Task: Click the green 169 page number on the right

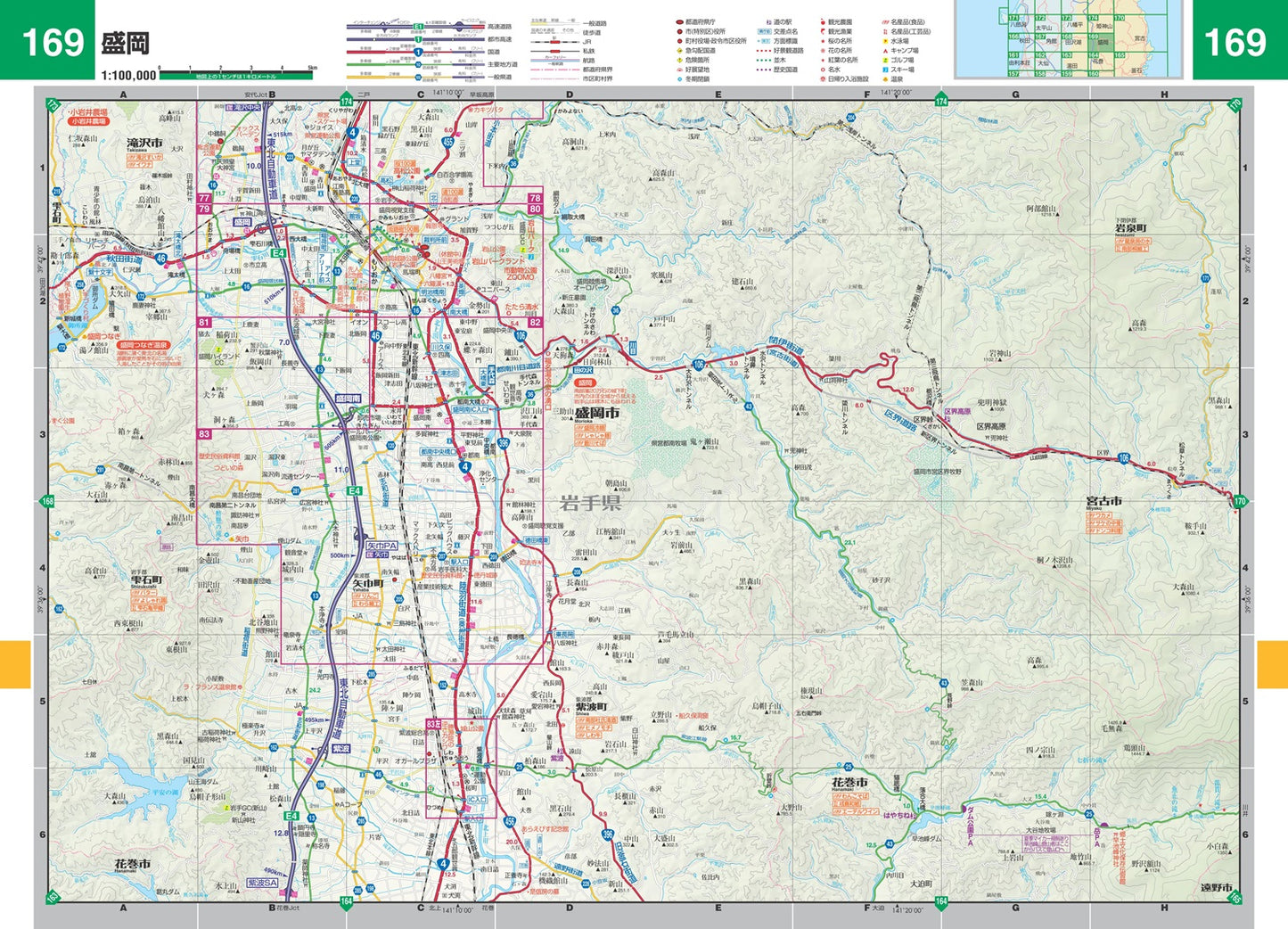Action: (x=1235, y=42)
